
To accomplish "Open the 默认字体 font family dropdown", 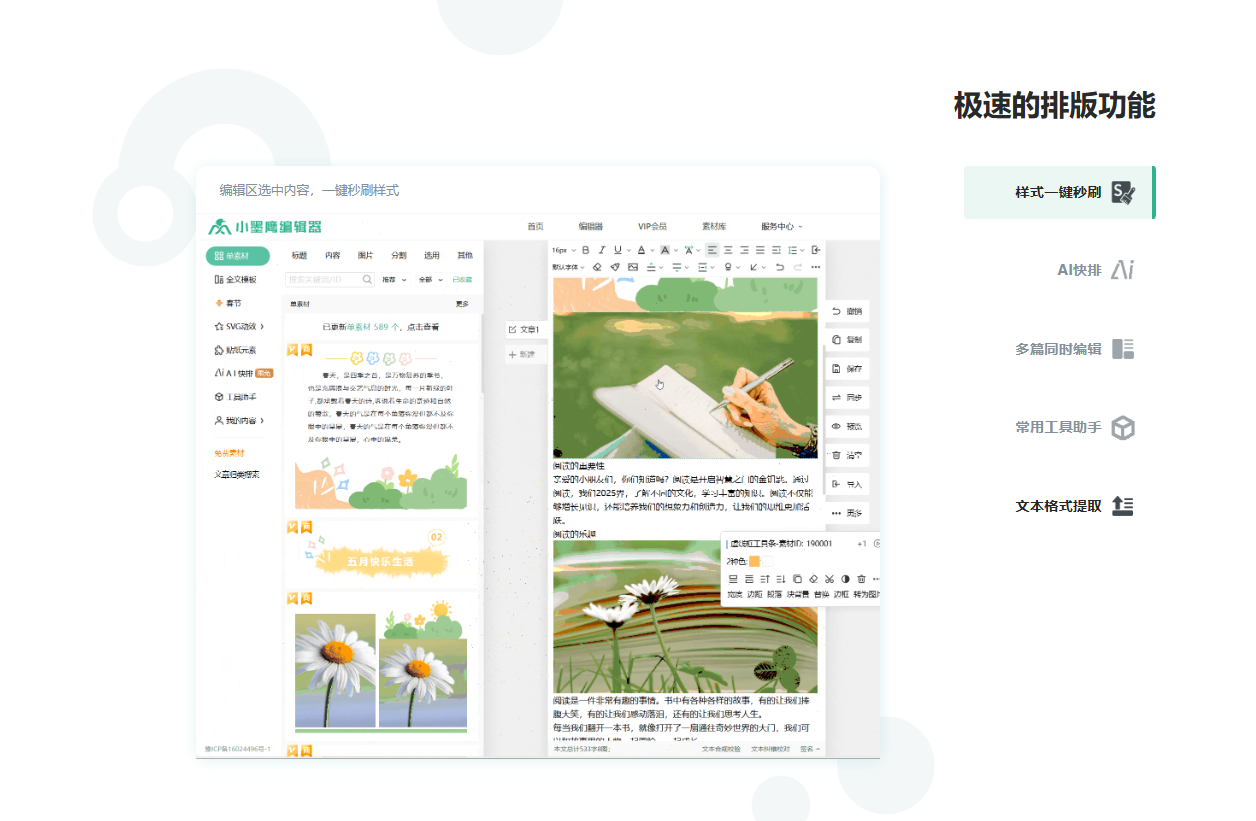I will point(568,267).
